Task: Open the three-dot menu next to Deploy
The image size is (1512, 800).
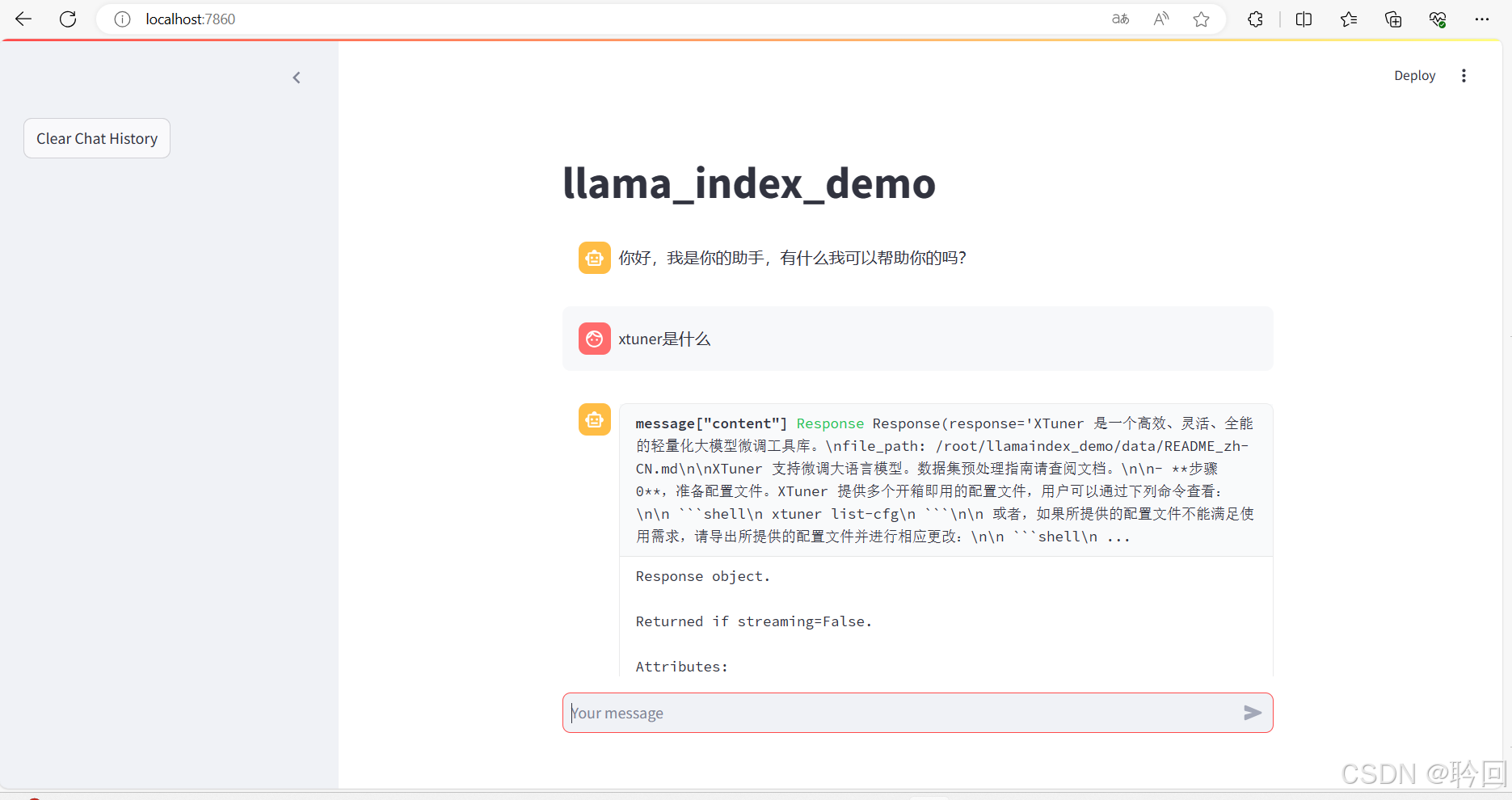Action: pos(1464,75)
